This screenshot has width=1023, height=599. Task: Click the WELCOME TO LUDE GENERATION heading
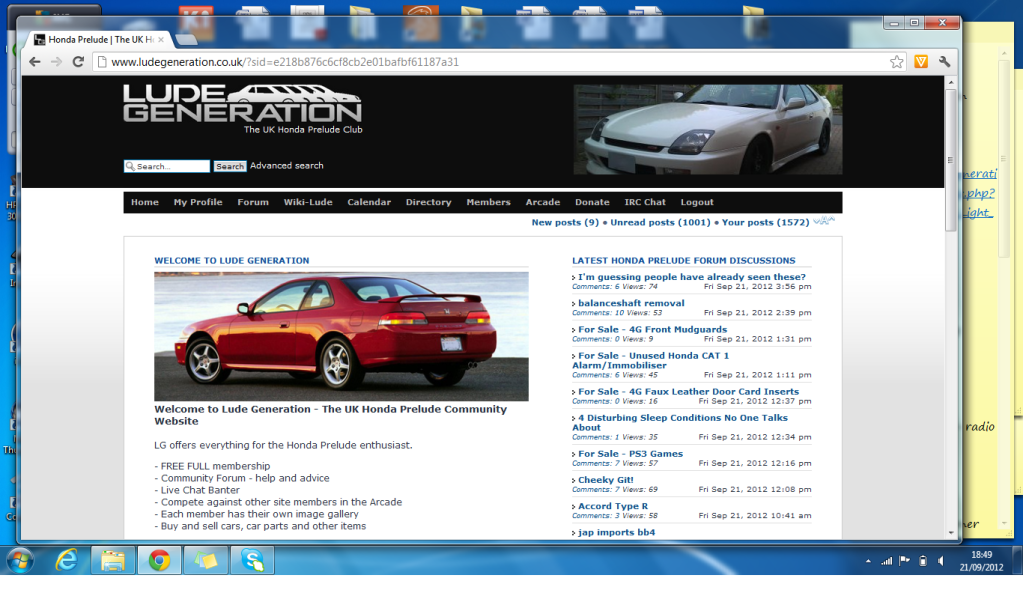point(232,260)
